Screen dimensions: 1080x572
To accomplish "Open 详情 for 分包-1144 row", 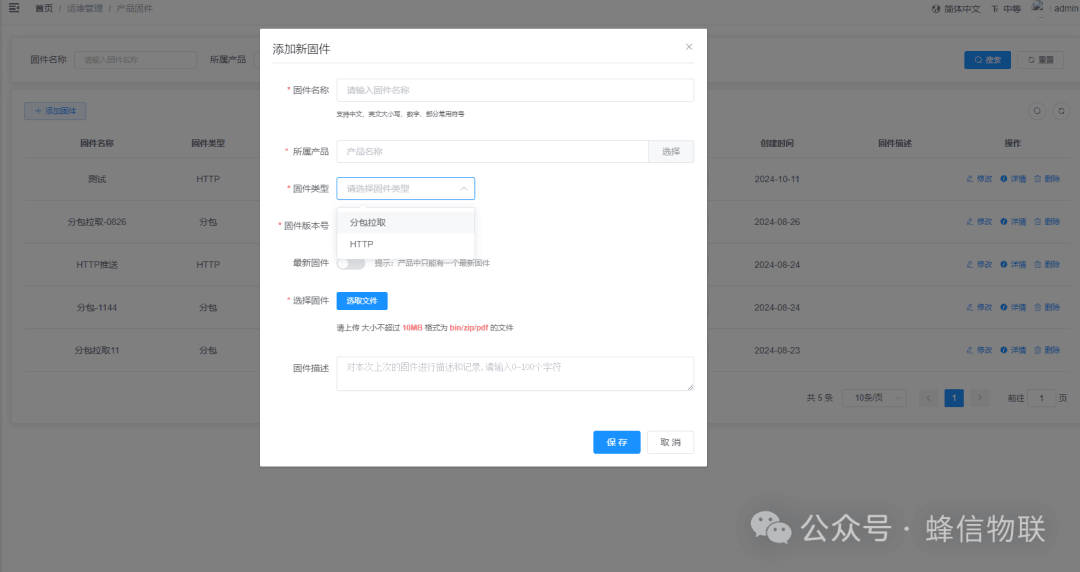I will [1013, 307].
